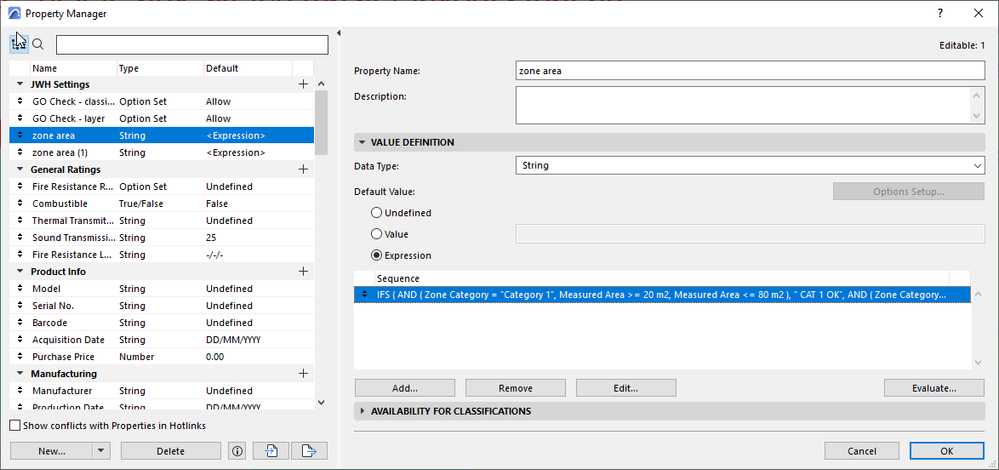Click the Property Name field

(750, 71)
